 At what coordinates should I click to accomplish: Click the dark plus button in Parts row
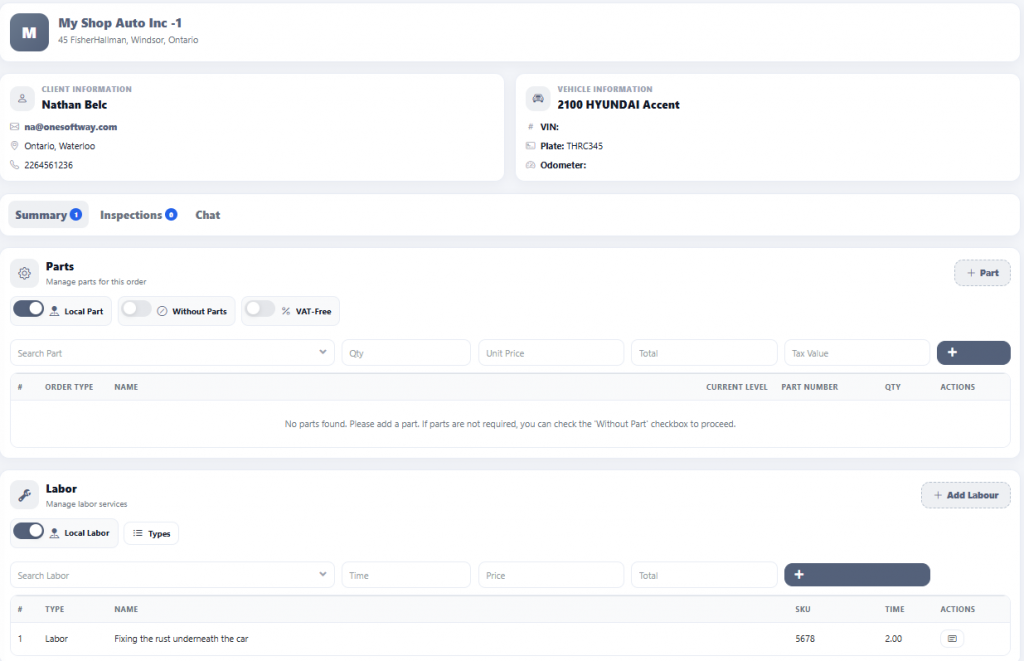tap(972, 353)
